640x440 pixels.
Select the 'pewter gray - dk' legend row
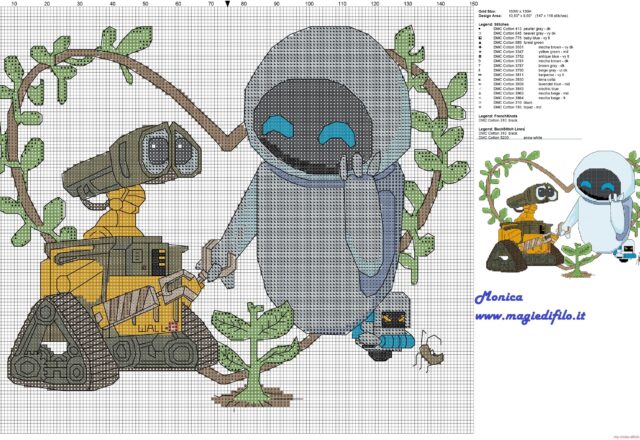pyautogui.click(x=514, y=29)
